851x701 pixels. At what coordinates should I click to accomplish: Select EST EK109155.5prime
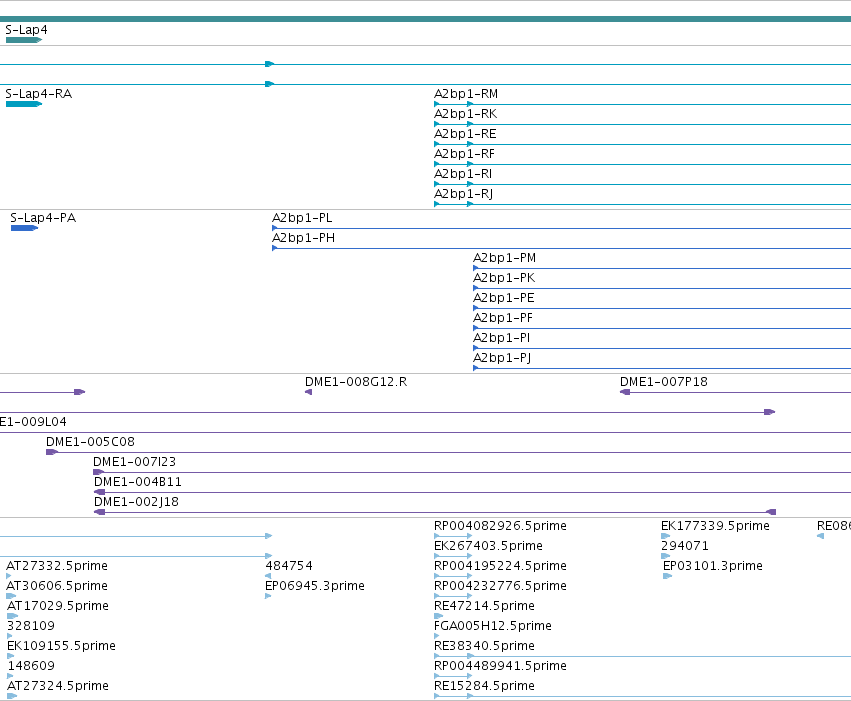tap(61, 647)
